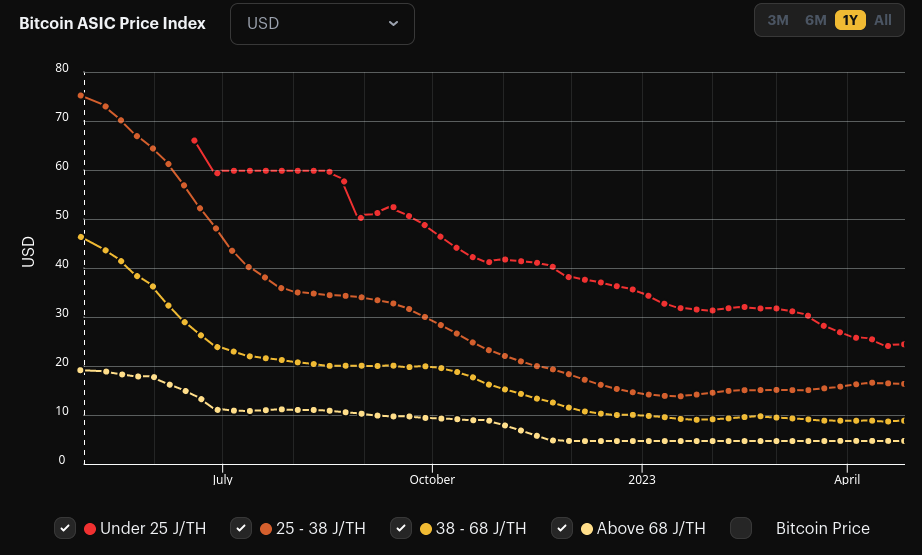Screen dimensions: 922x555
Task: Click the first red data point near 66
Action: tap(195, 141)
